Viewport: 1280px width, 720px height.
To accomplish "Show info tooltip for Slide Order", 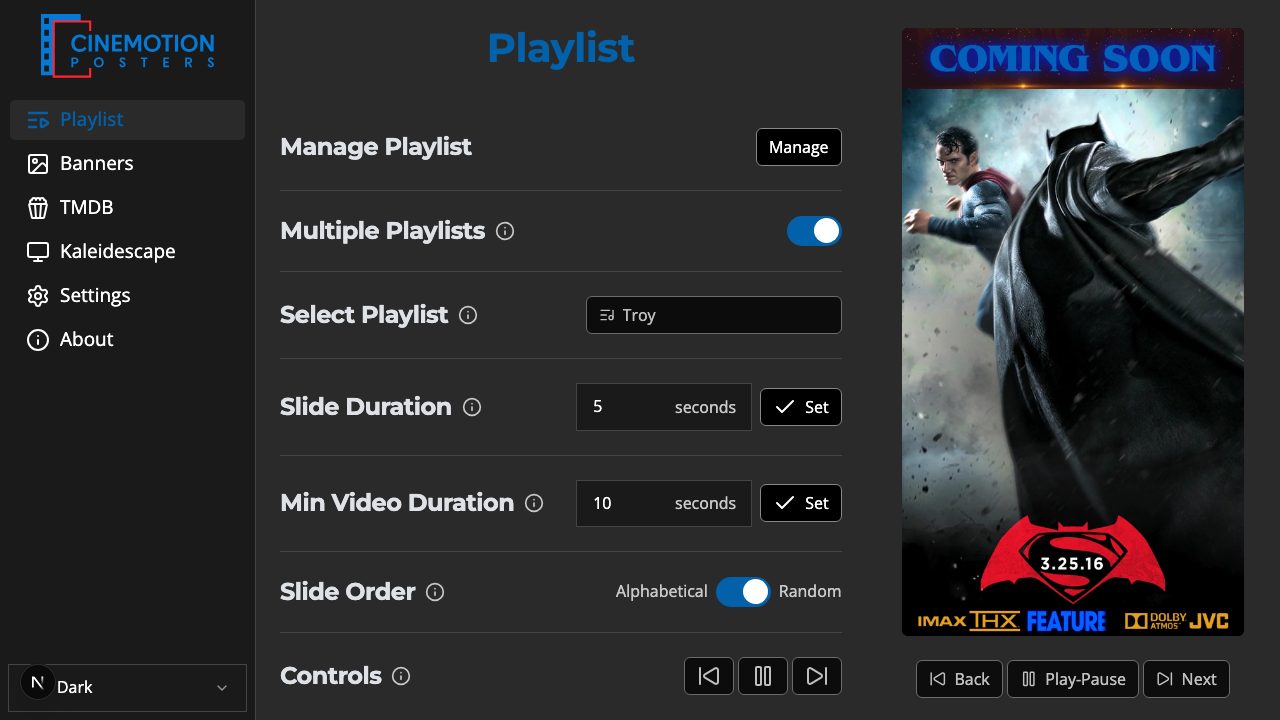I will (x=435, y=592).
